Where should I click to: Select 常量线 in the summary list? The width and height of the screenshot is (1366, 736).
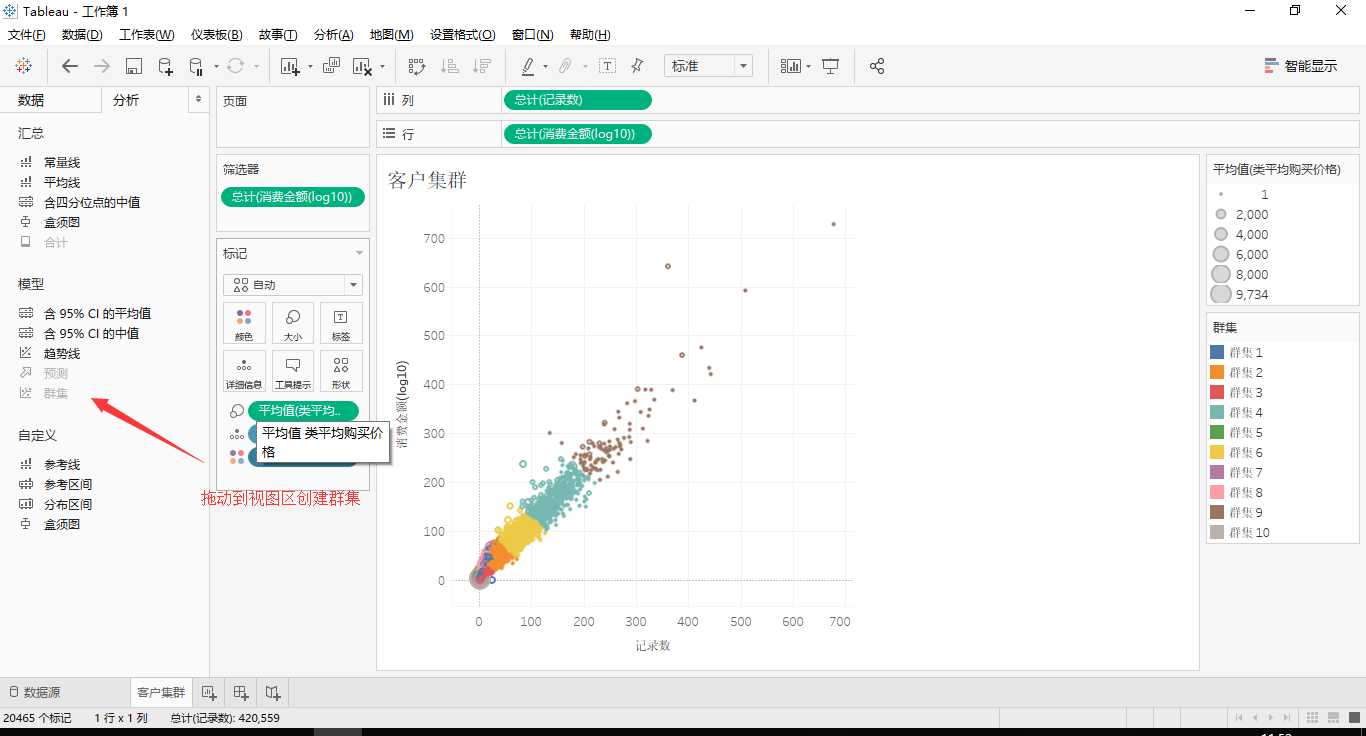click(62, 162)
